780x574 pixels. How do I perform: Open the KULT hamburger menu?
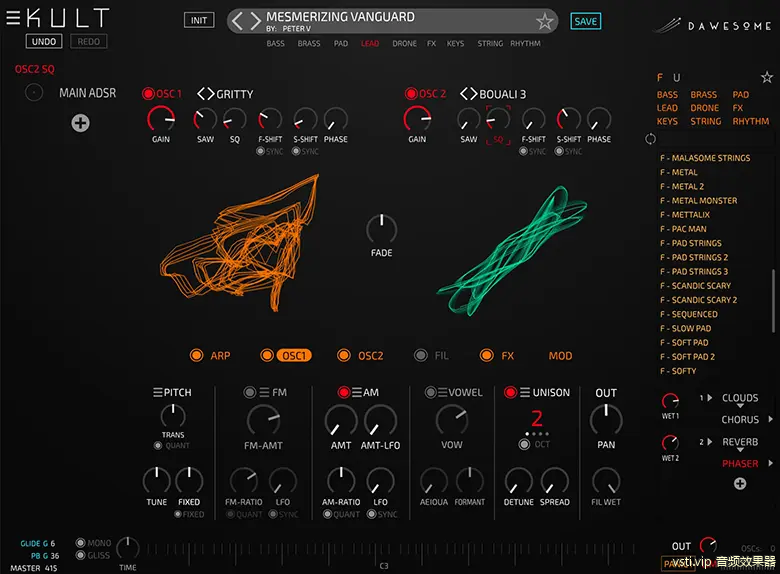(x=13, y=17)
